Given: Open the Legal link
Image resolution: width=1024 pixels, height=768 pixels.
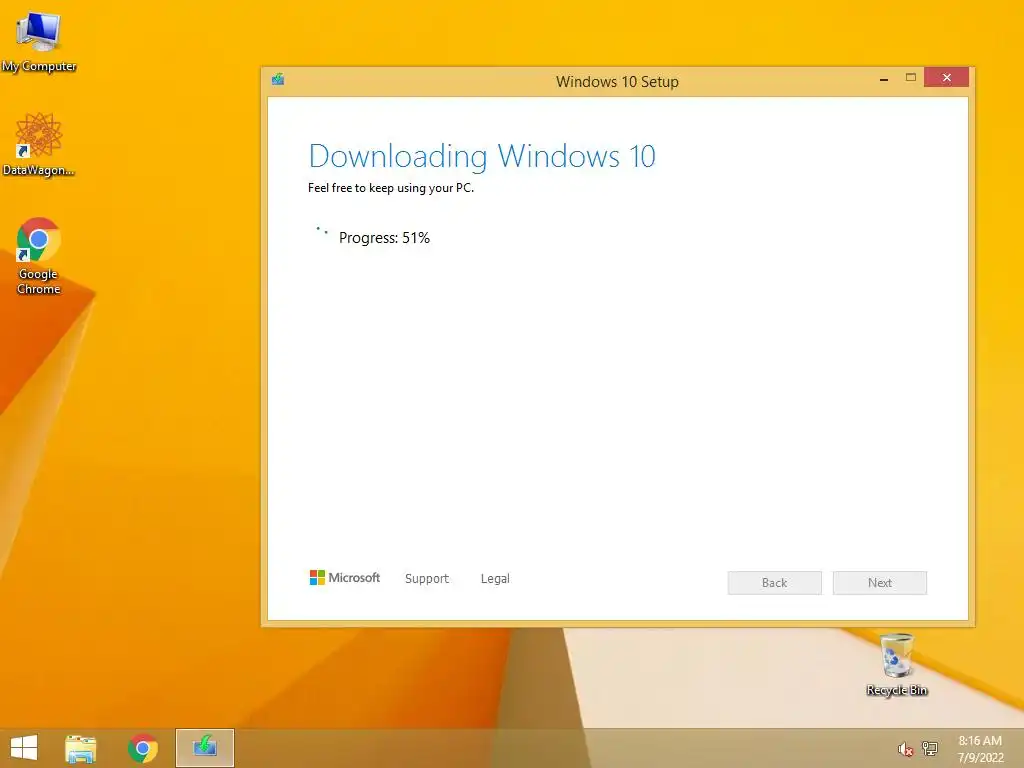Looking at the screenshot, I should [495, 579].
